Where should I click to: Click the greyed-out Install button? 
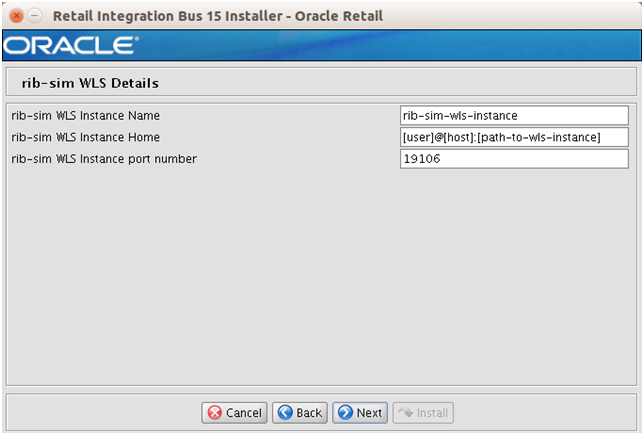tap(423, 412)
